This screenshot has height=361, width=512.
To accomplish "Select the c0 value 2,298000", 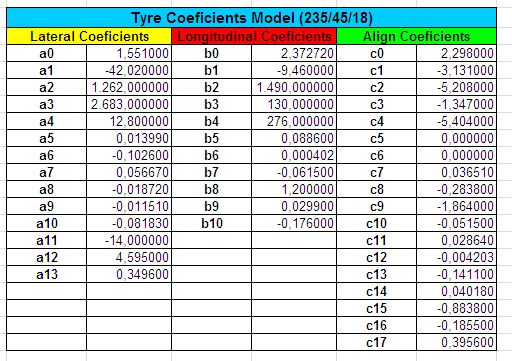I will (456, 53).
